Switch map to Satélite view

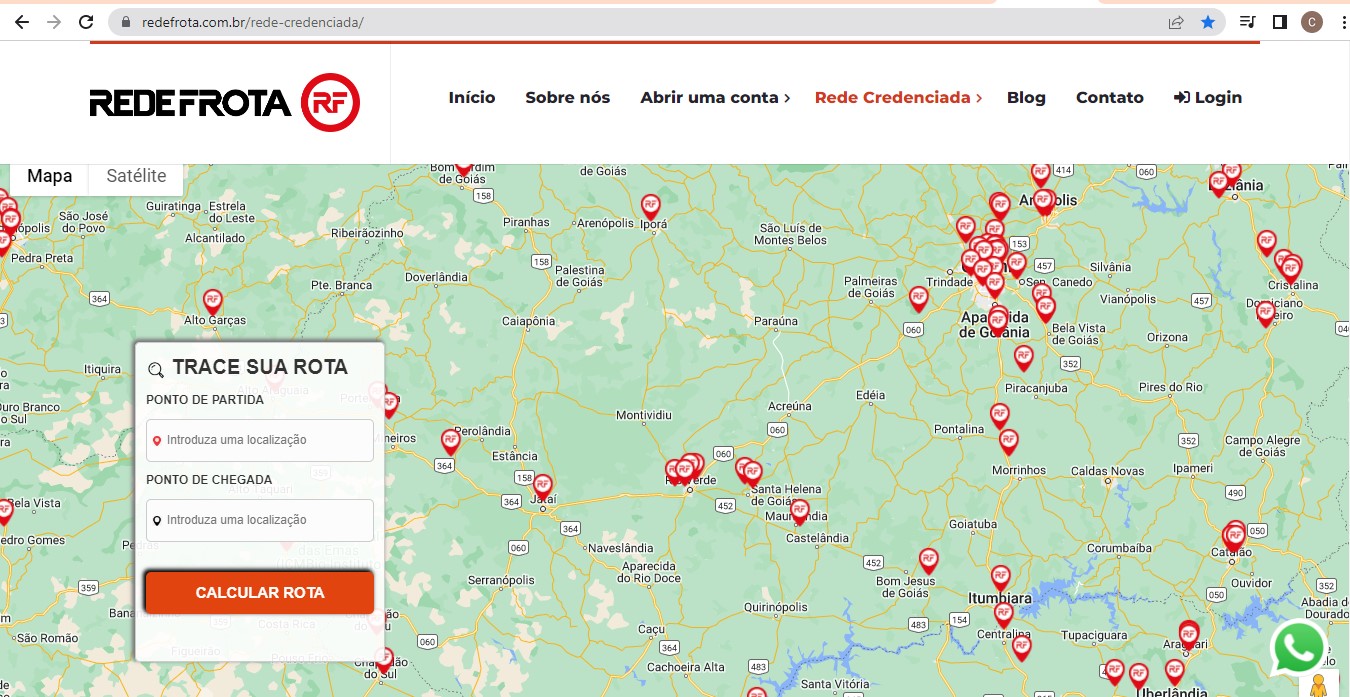click(136, 177)
